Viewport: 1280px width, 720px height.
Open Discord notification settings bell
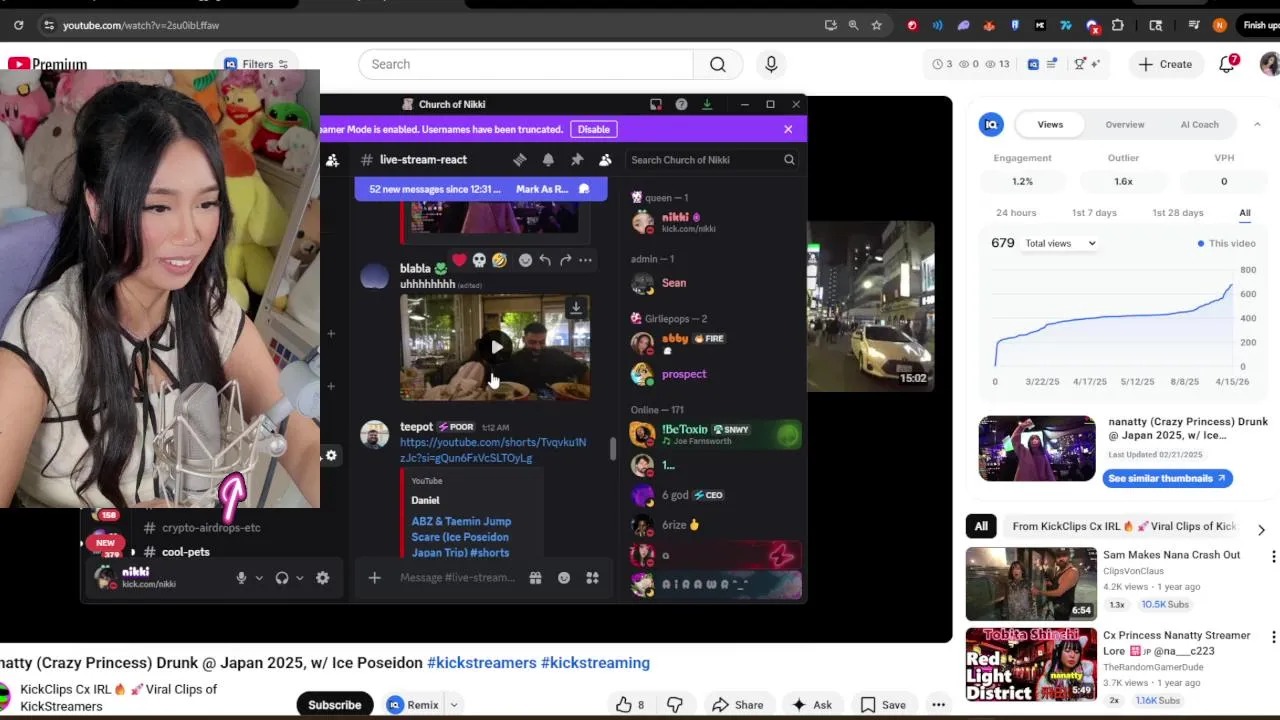[x=548, y=160]
